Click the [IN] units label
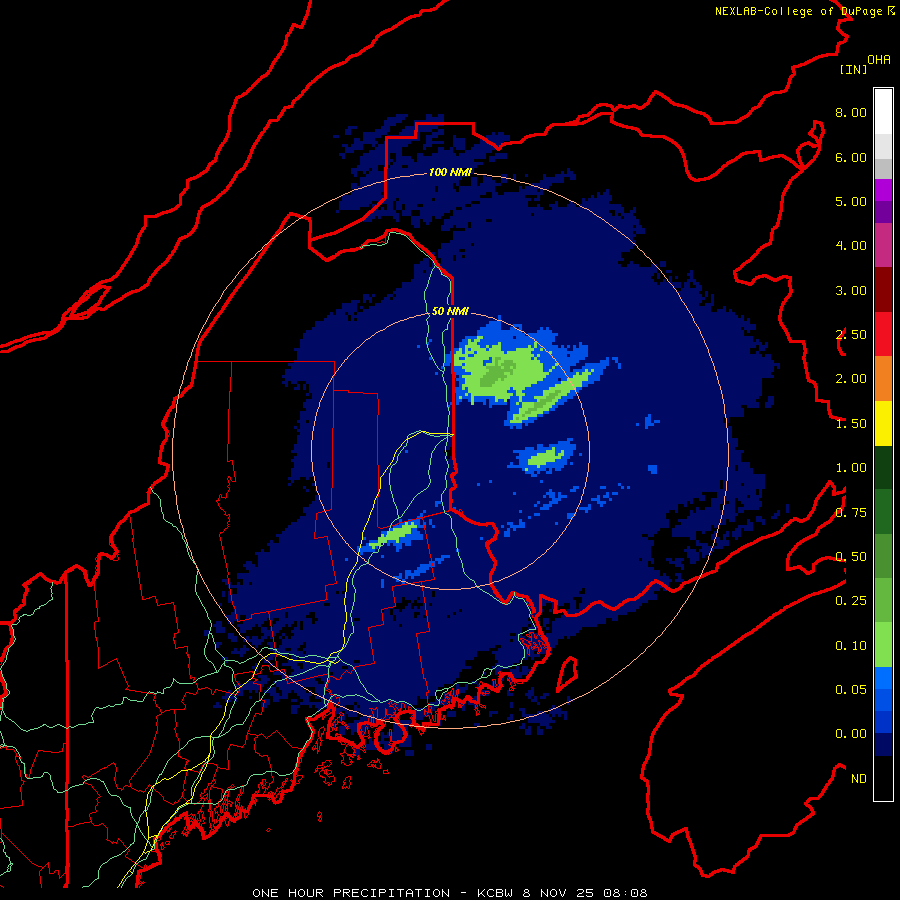This screenshot has height=900, width=900. click(x=853, y=69)
